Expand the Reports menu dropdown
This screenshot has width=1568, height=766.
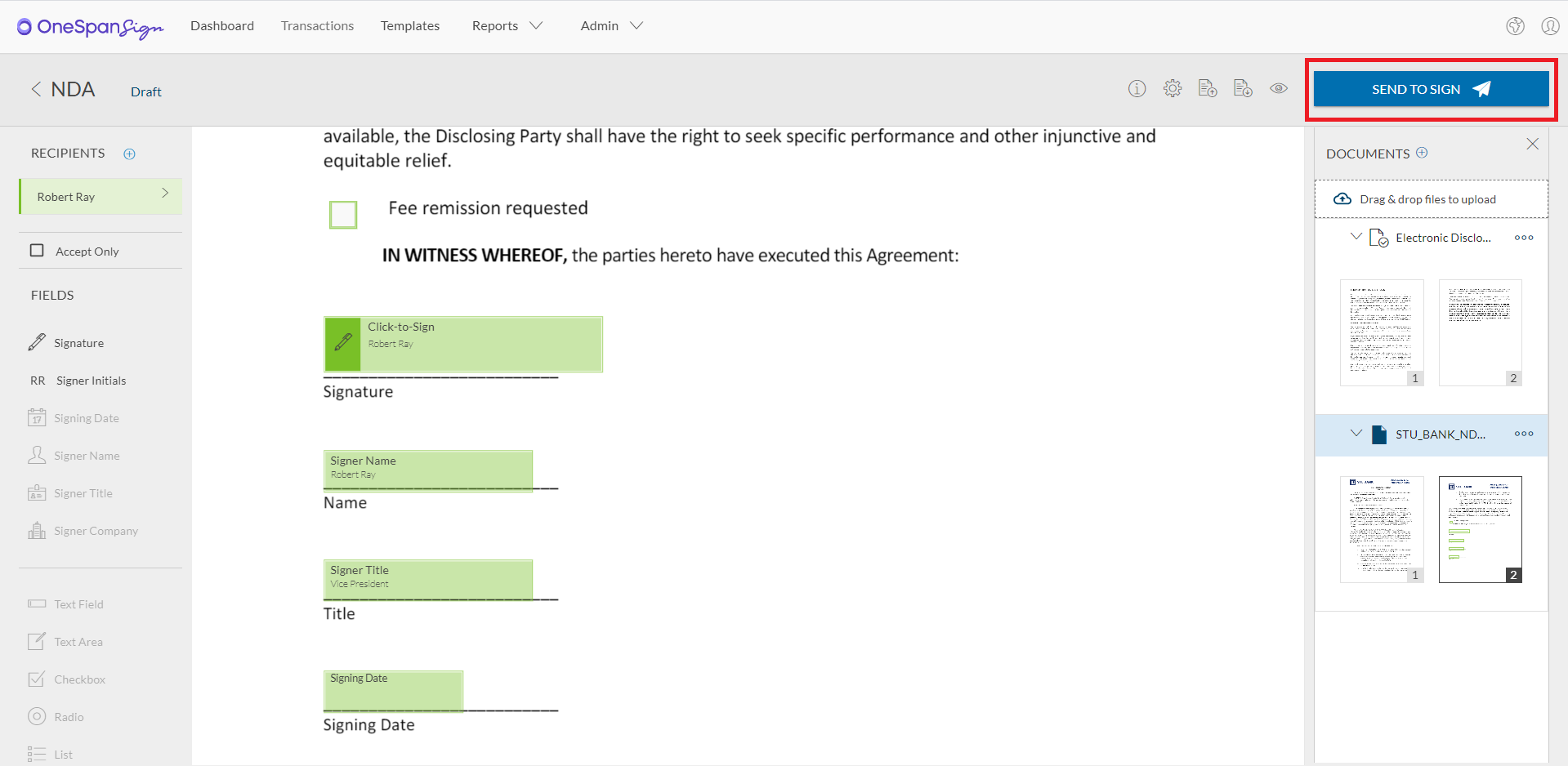pos(507,25)
